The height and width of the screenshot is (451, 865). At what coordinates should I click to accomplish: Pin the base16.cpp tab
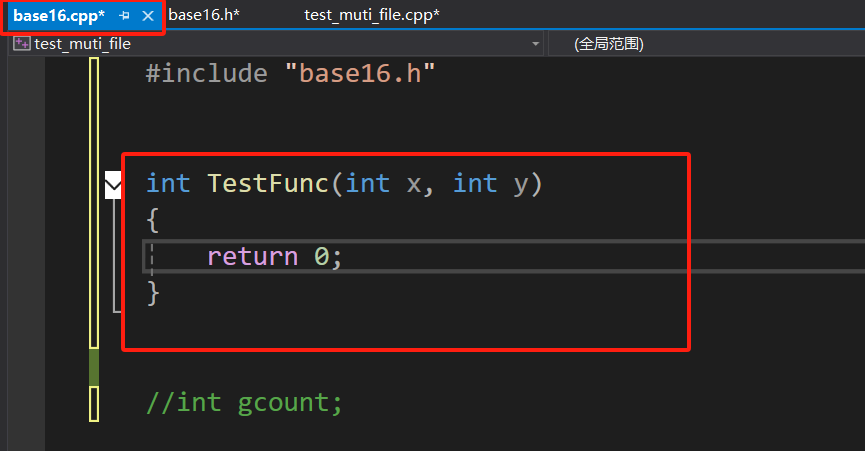click(124, 16)
